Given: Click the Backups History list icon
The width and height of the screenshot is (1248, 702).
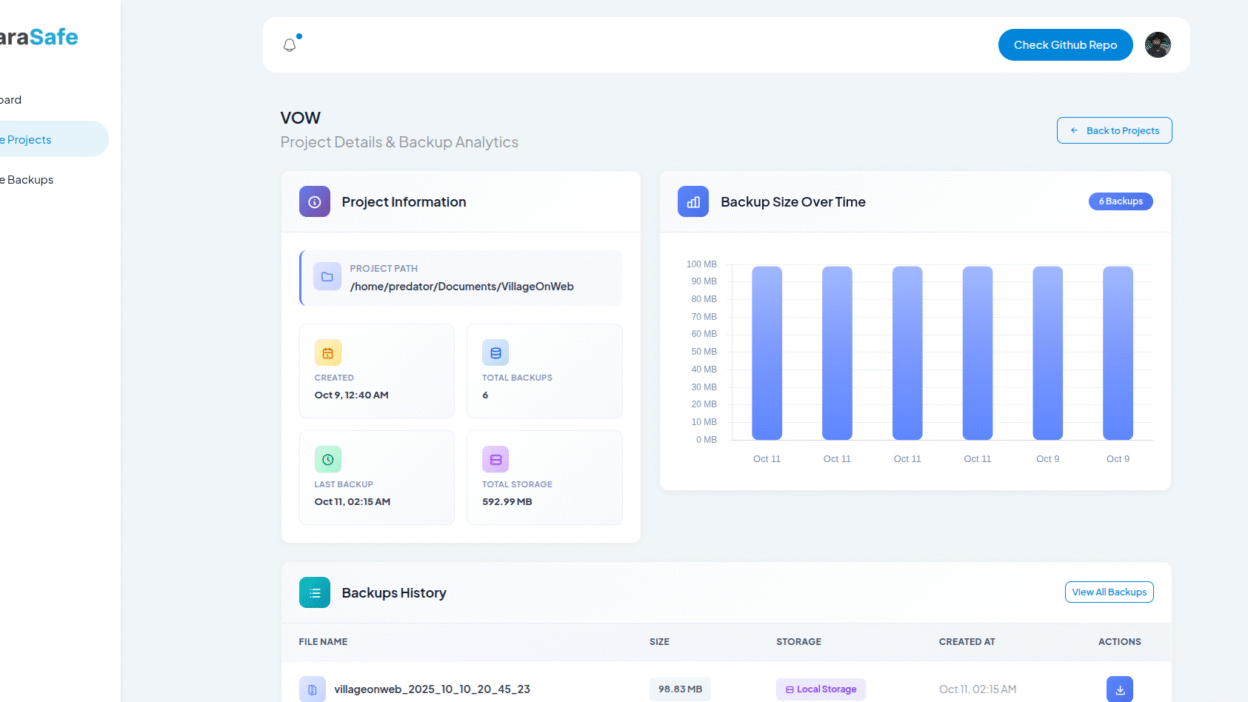Looking at the screenshot, I should click(314, 593).
